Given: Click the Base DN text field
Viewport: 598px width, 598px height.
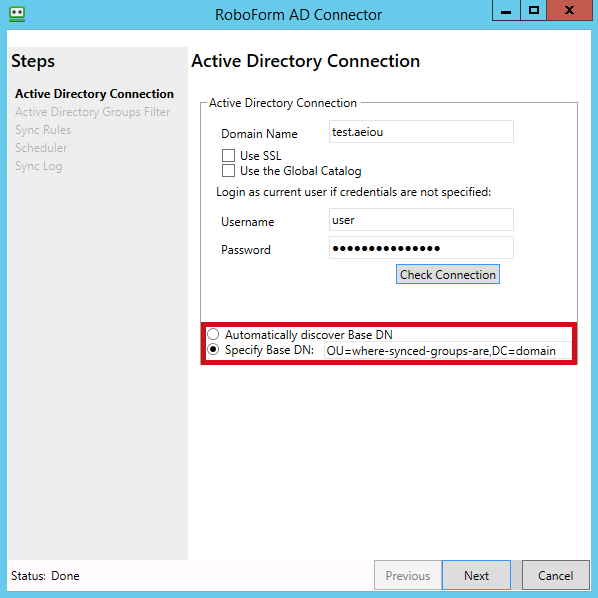Looking at the screenshot, I should point(447,350).
